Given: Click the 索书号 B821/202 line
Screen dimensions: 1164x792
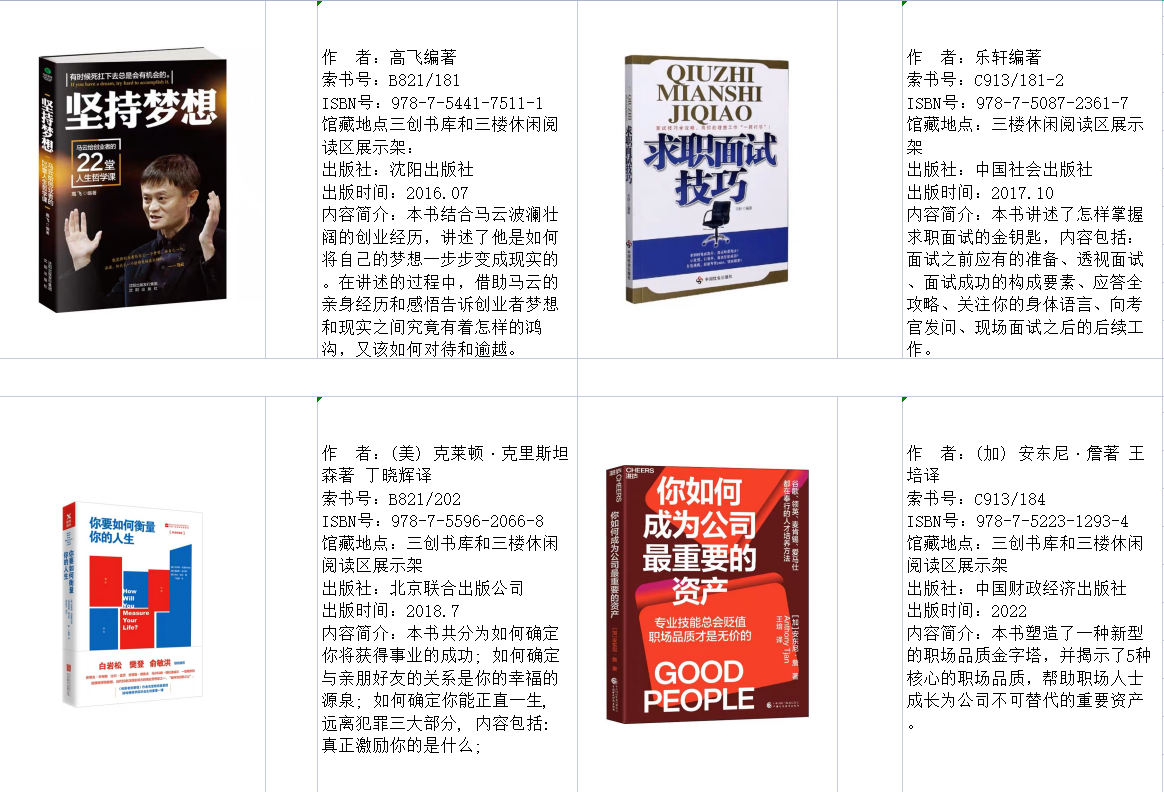Looking at the screenshot, I should pos(390,499).
